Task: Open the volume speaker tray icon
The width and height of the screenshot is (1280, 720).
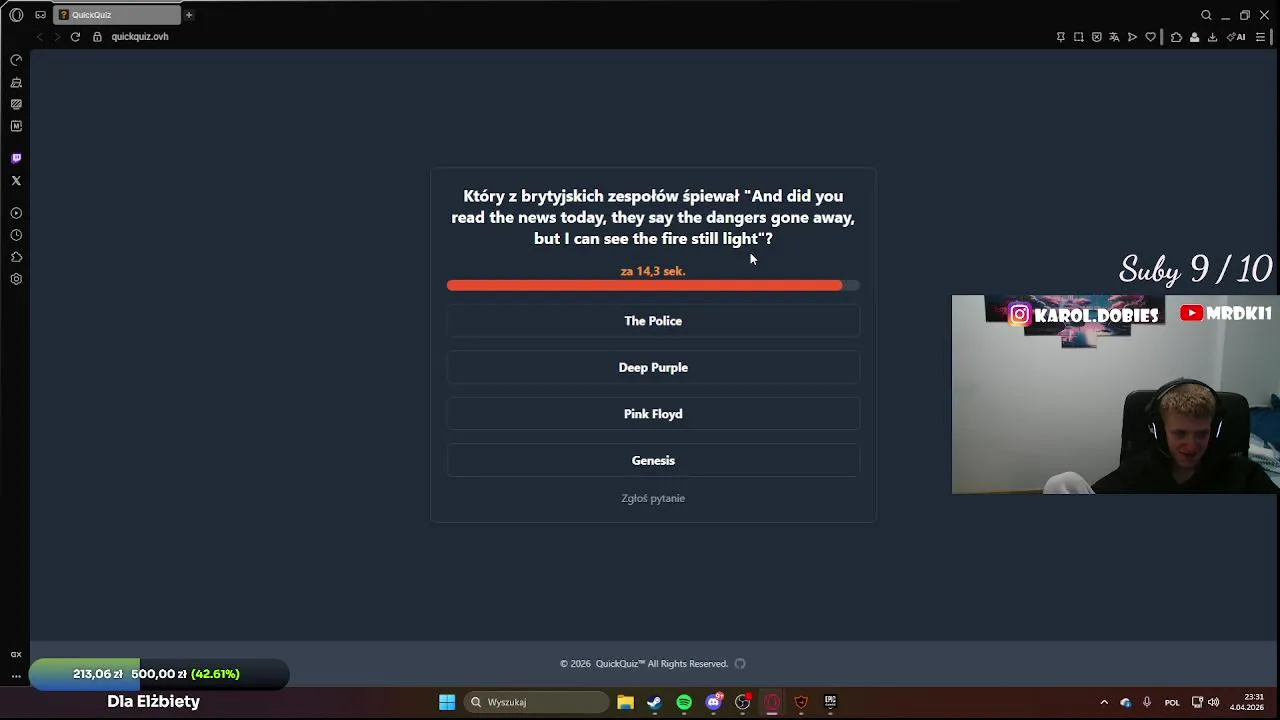Action: (x=1214, y=702)
